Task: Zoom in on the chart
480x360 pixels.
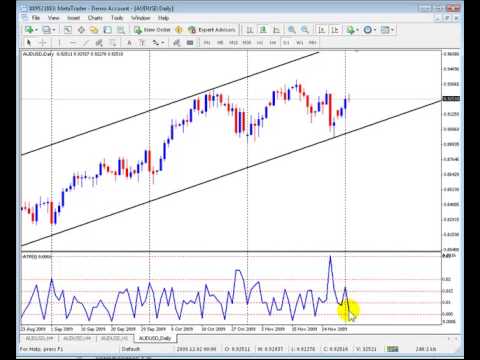Action: click(292, 30)
